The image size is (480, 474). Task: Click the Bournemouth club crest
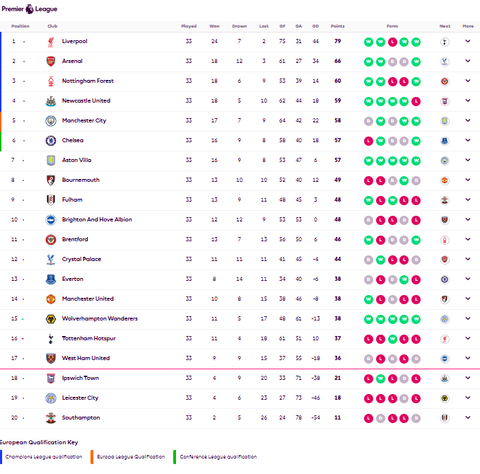[51, 181]
